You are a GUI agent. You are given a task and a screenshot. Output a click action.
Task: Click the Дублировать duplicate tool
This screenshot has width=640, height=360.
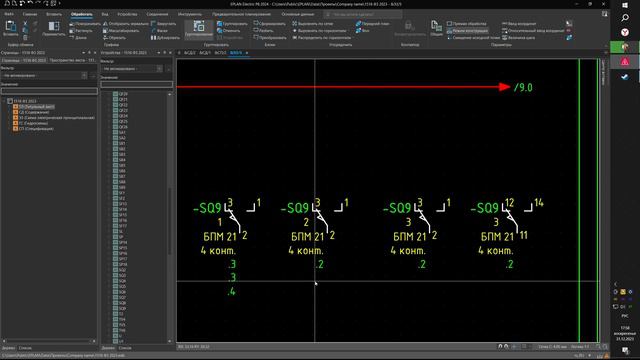pyautogui.click(x=165, y=38)
